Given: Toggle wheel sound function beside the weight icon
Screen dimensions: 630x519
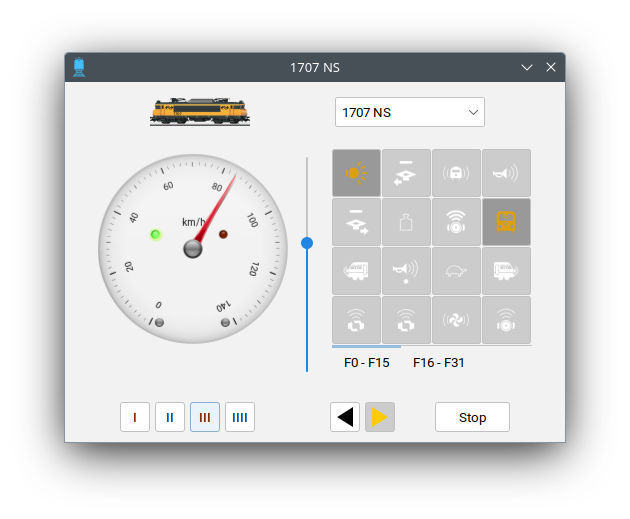Looking at the screenshot, I should pos(456,222).
